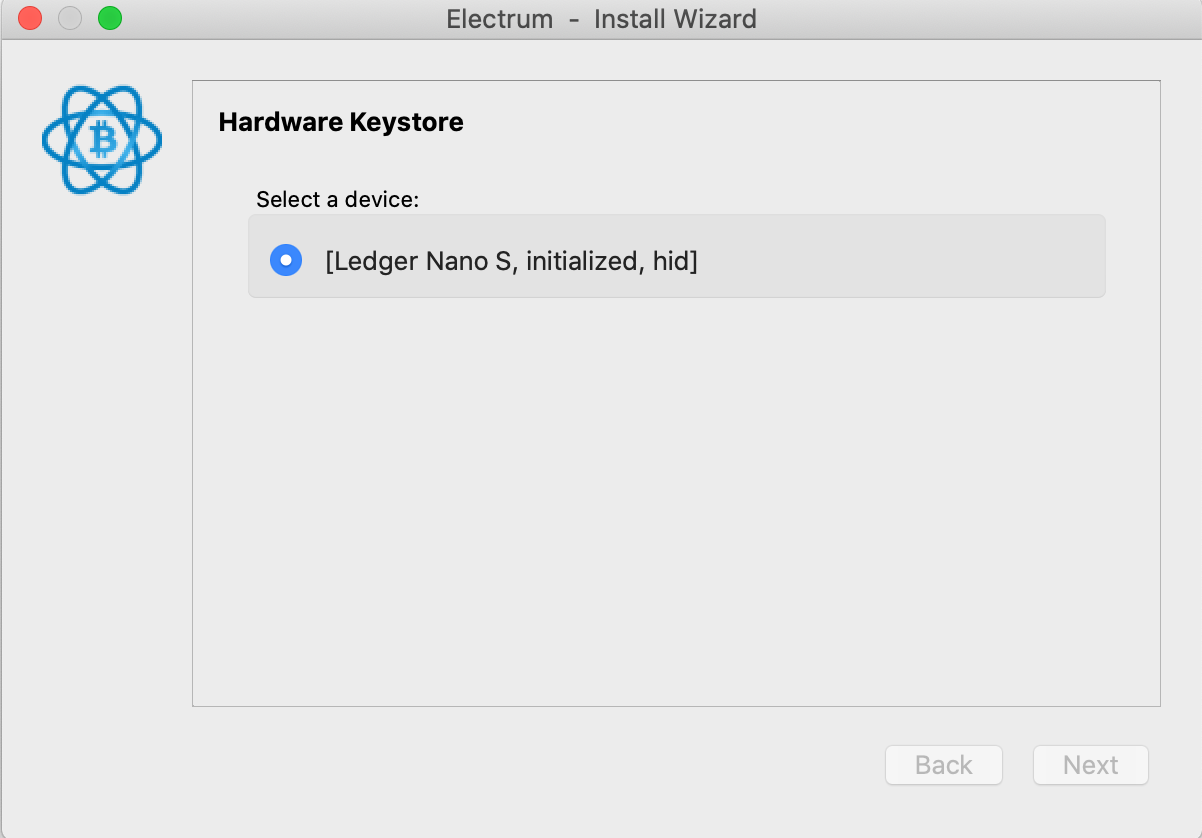Viewport: 1202px width, 838px height.
Task: Click the 'hid' text in the device entry
Action: 672,261
